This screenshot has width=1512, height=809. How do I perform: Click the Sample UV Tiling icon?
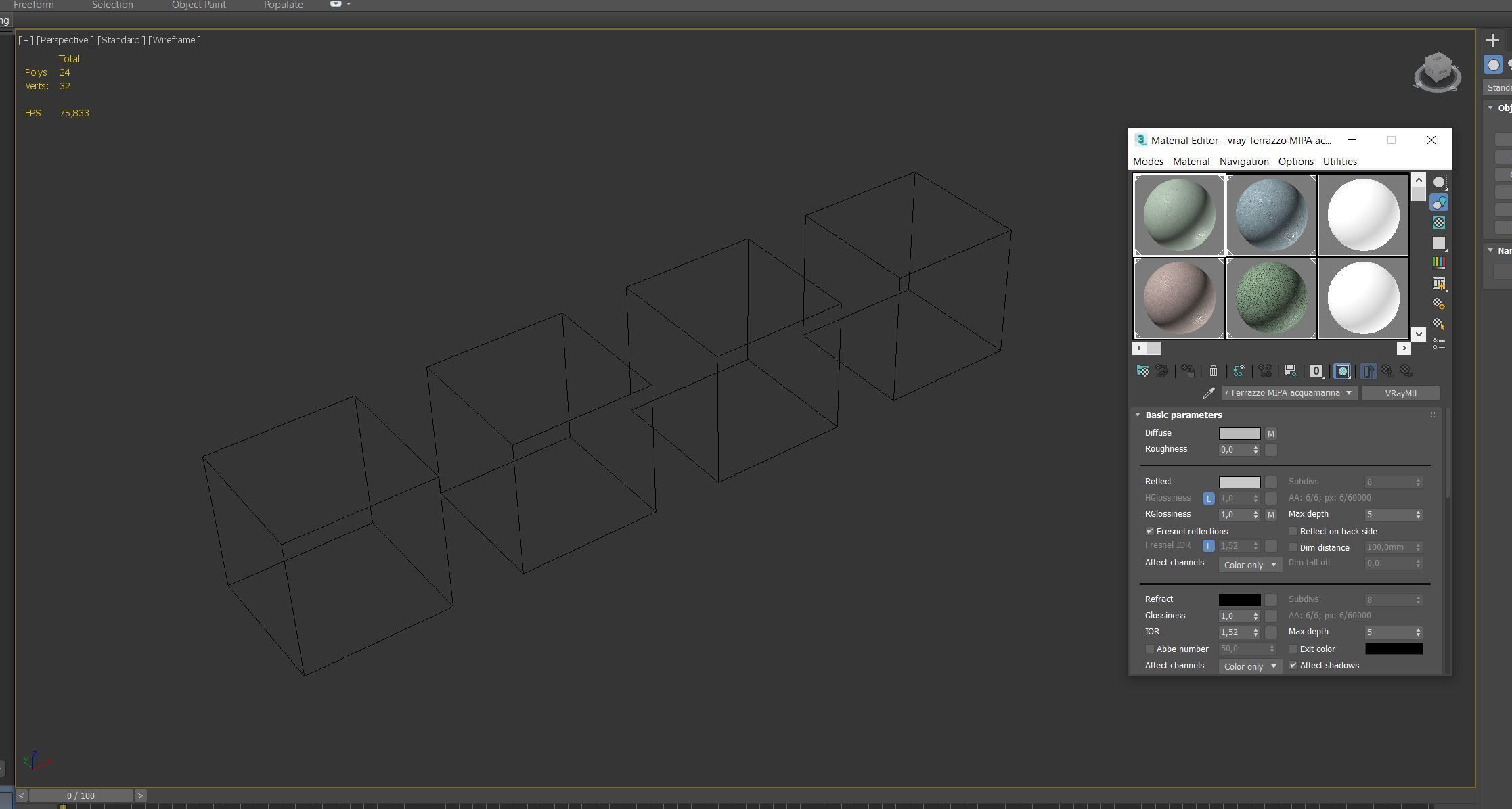click(x=1439, y=243)
